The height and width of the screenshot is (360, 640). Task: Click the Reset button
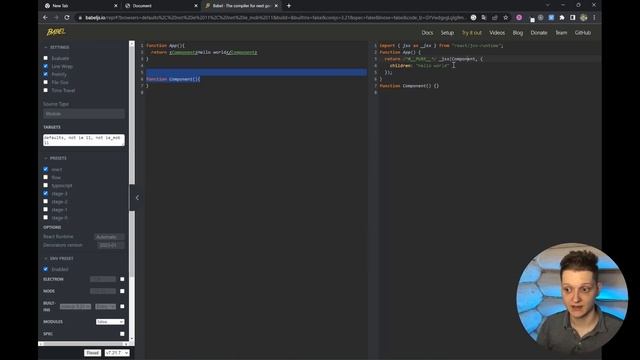coord(93,353)
